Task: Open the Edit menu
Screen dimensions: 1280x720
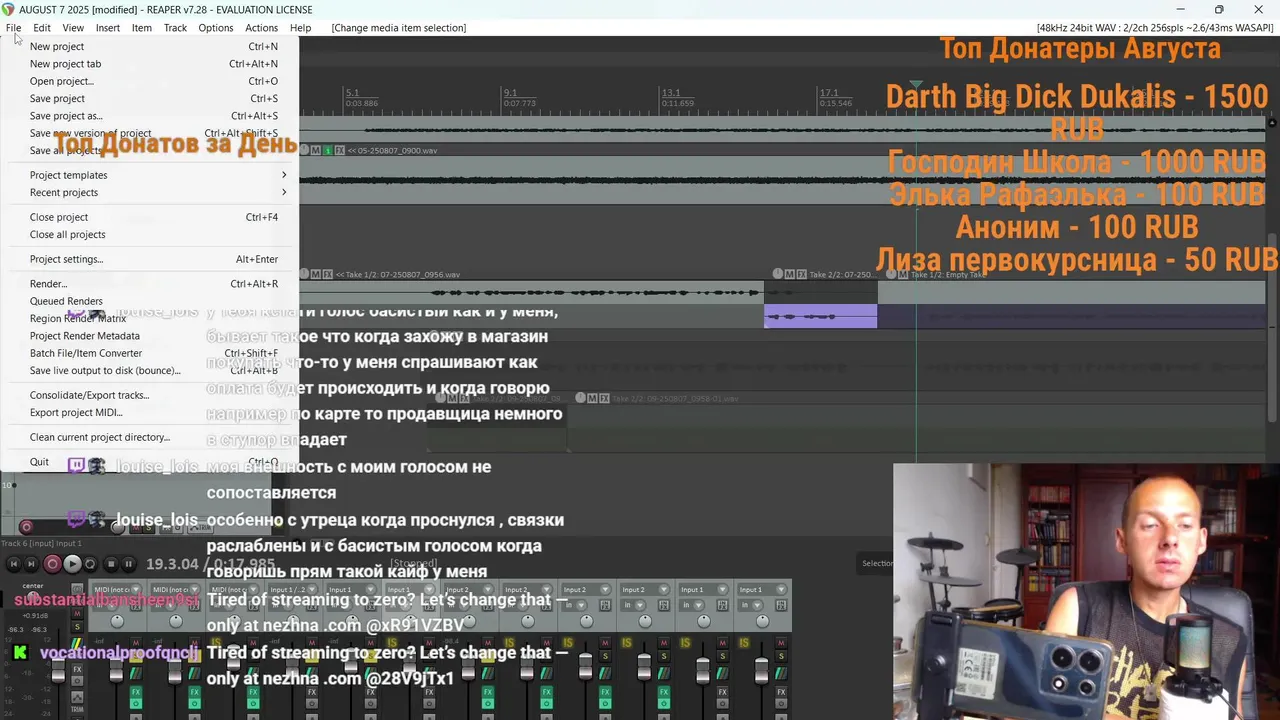Action: pos(41,28)
